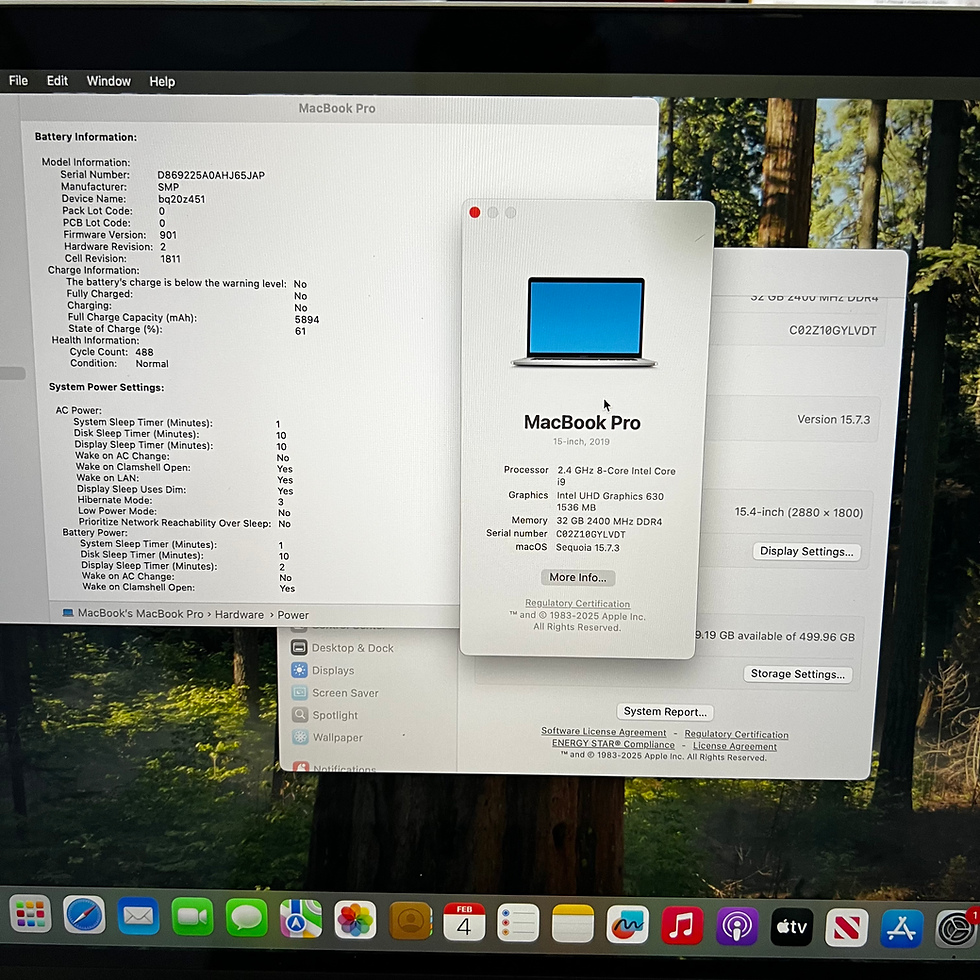The height and width of the screenshot is (980, 980).
Task: Click the Cycle Count value 488
Action: (144, 352)
